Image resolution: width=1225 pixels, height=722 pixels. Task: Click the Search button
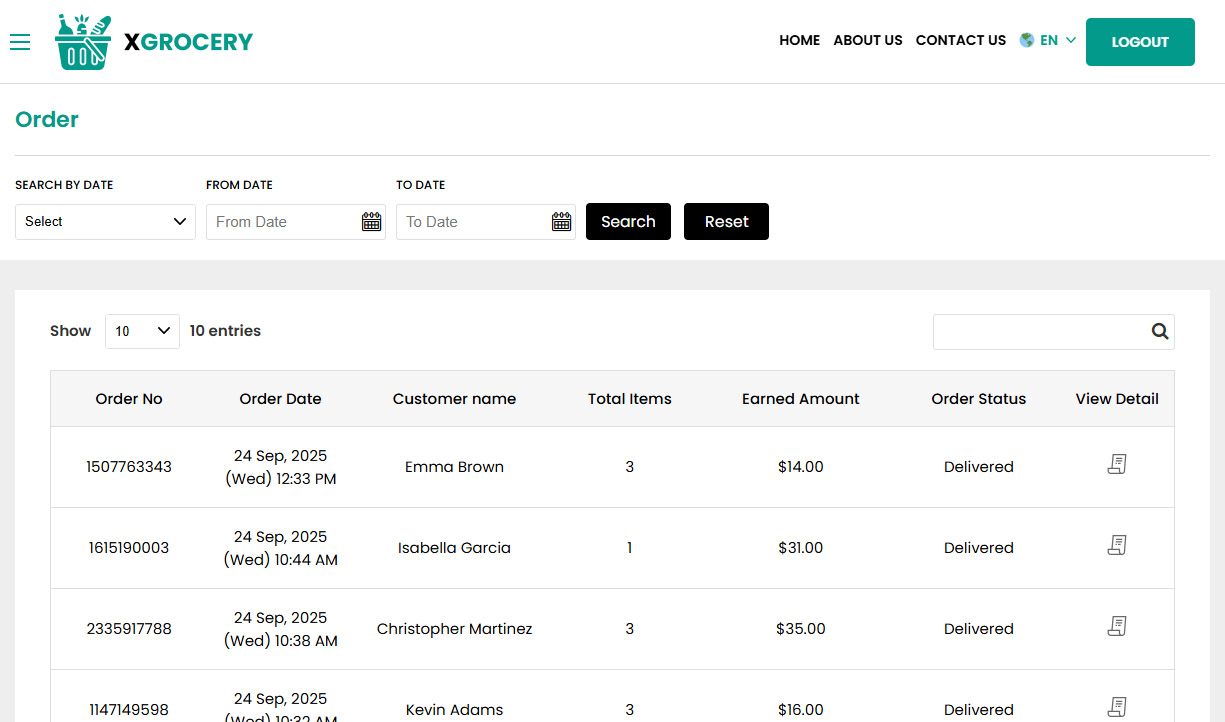click(x=628, y=221)
